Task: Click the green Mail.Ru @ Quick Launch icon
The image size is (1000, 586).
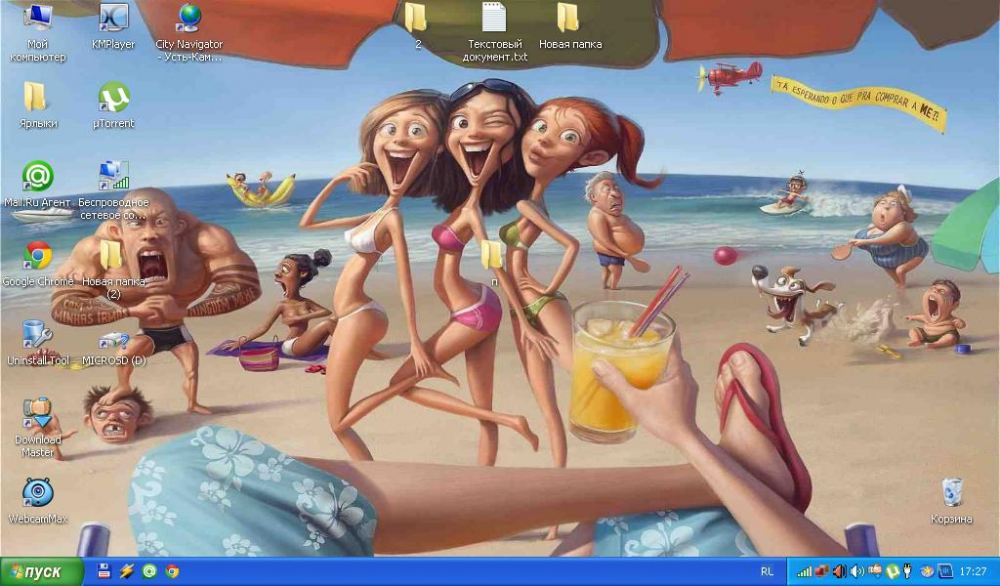Action: pyautogui.click(x=149, y=571)
